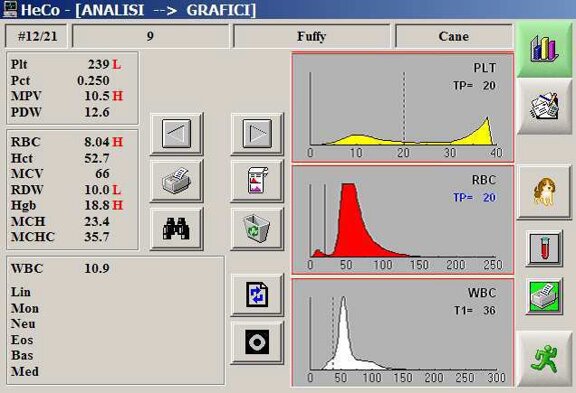This screenshot has width=576, height=393.
Task: Click the MPV value 10.5
Action: point(97,96)
